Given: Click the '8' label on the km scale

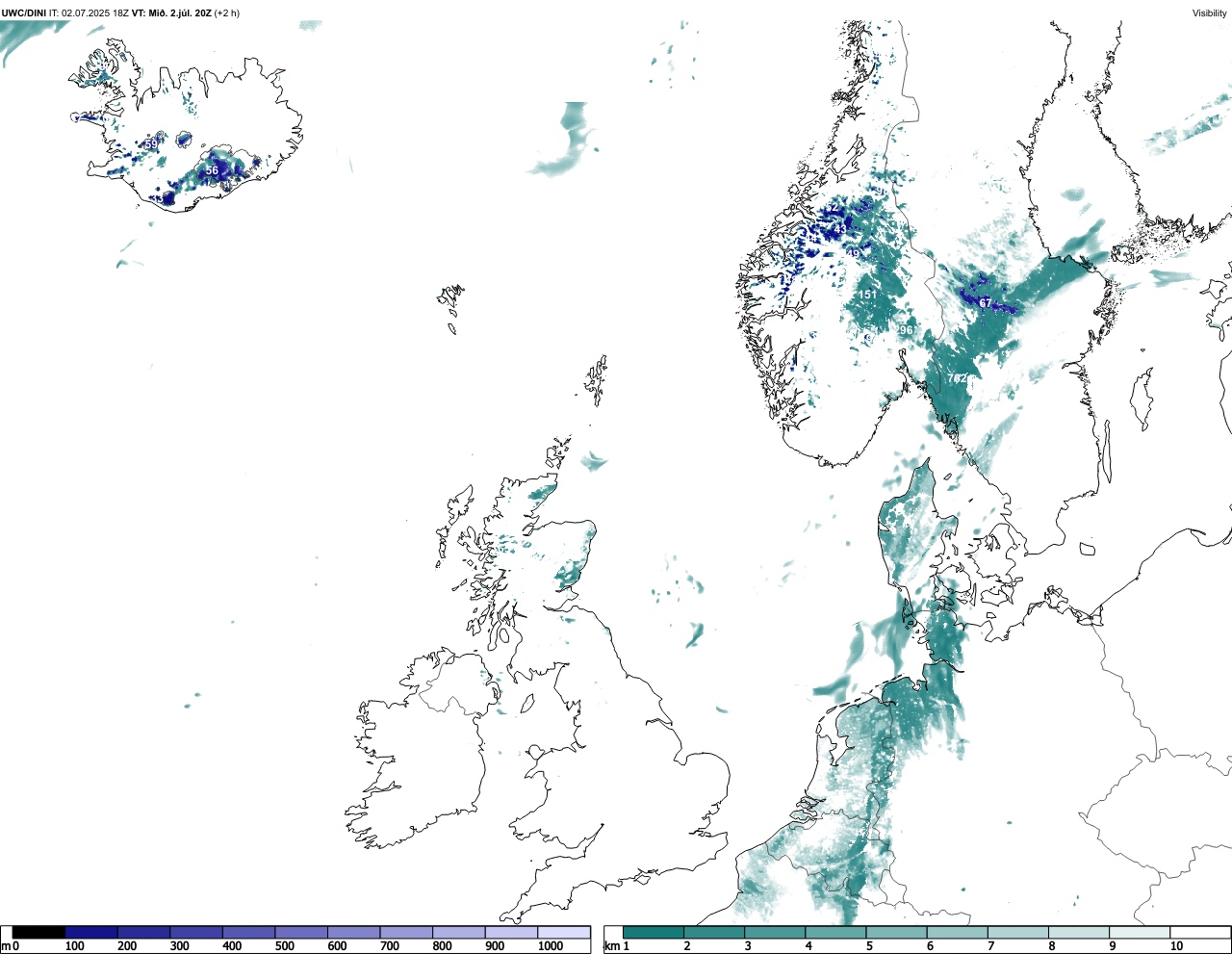Looking at the screenshot, I should pos(1052,945).
